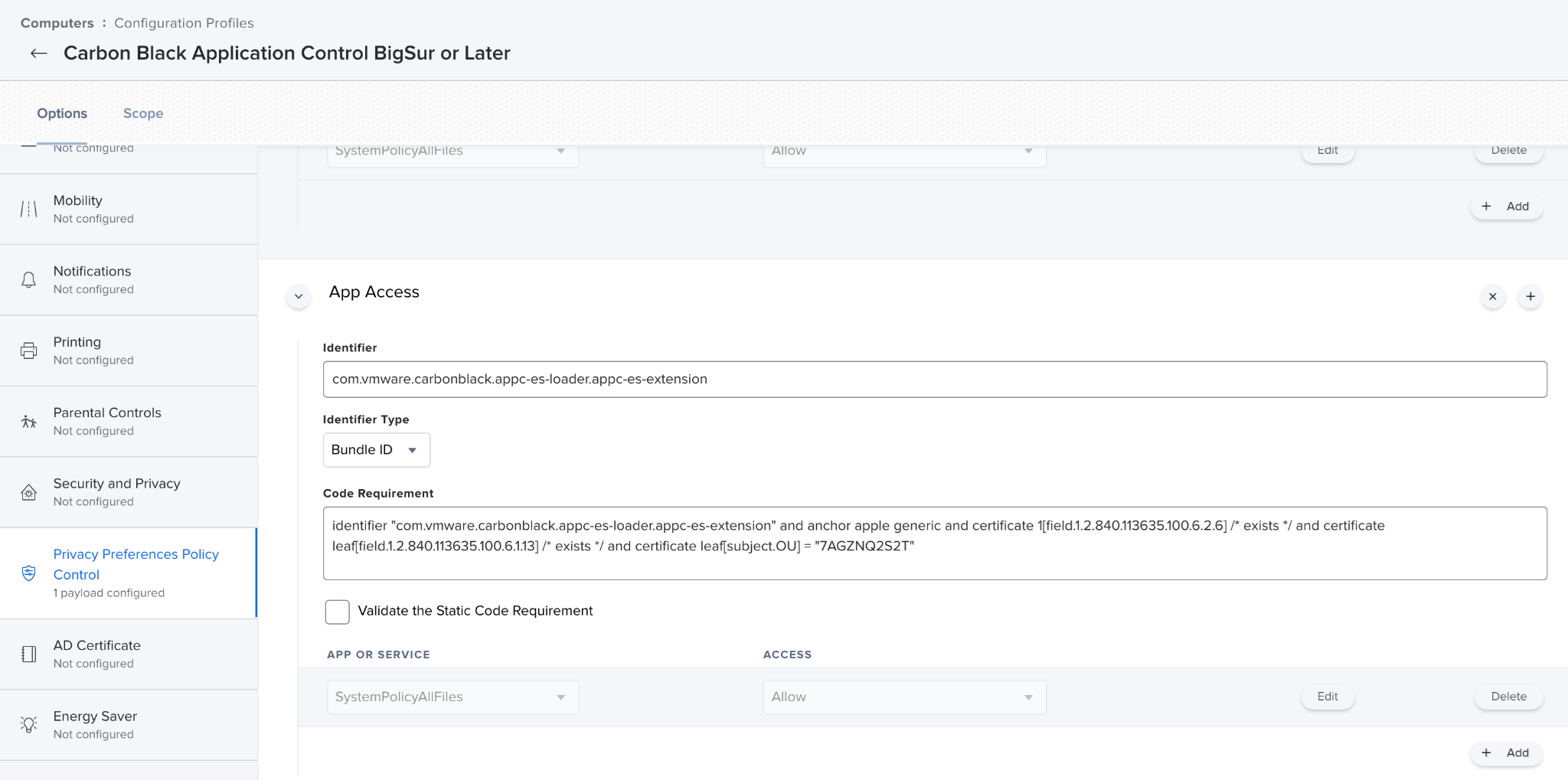The width and height of the screenshot is (1568, 780).
Task: Open the Identifier Type Bundle ID dropdown
Action: pos(376,450)
